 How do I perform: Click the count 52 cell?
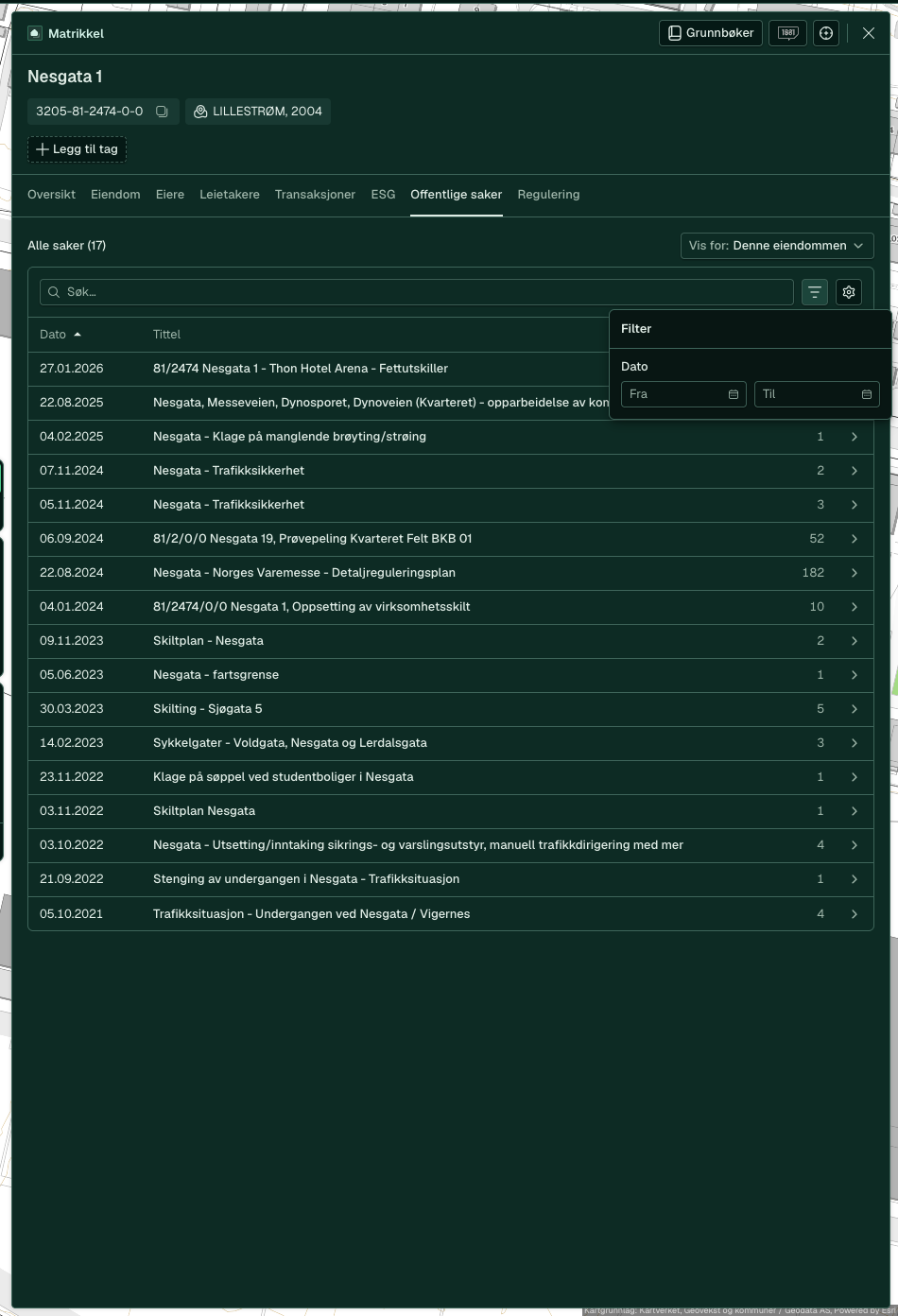pos(817,539)
